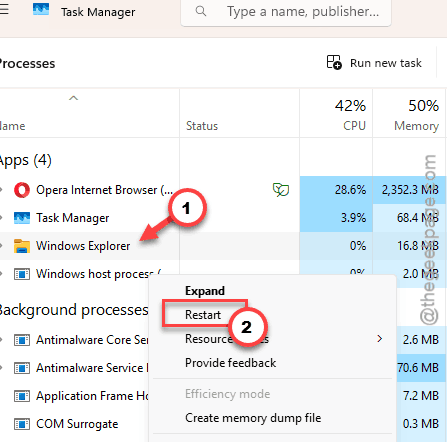Screen dimensions: 447x442
Task: Select Efficiency mode menu entry
Action: click(x=228, y=394)
